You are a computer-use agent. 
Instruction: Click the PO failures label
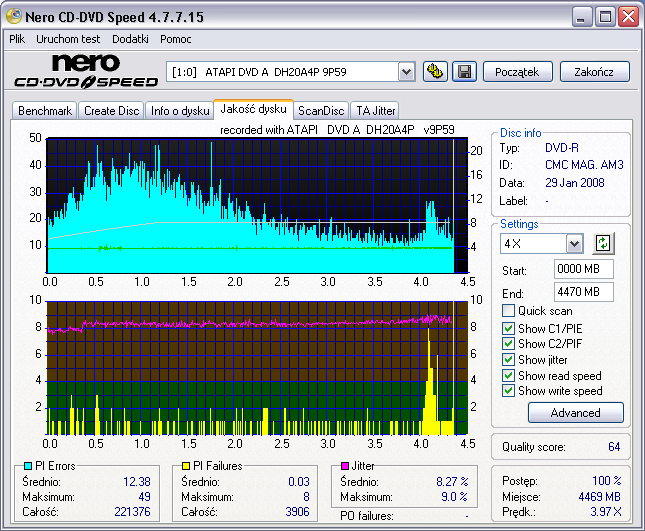(367, 516)
